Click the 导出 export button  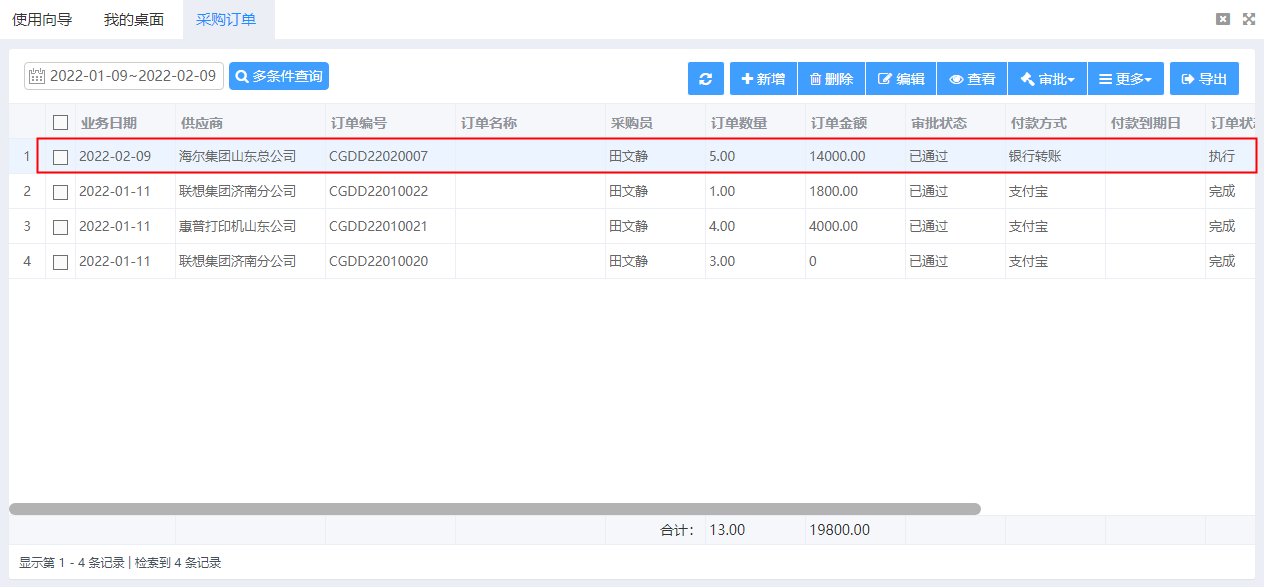point(1204,79)
